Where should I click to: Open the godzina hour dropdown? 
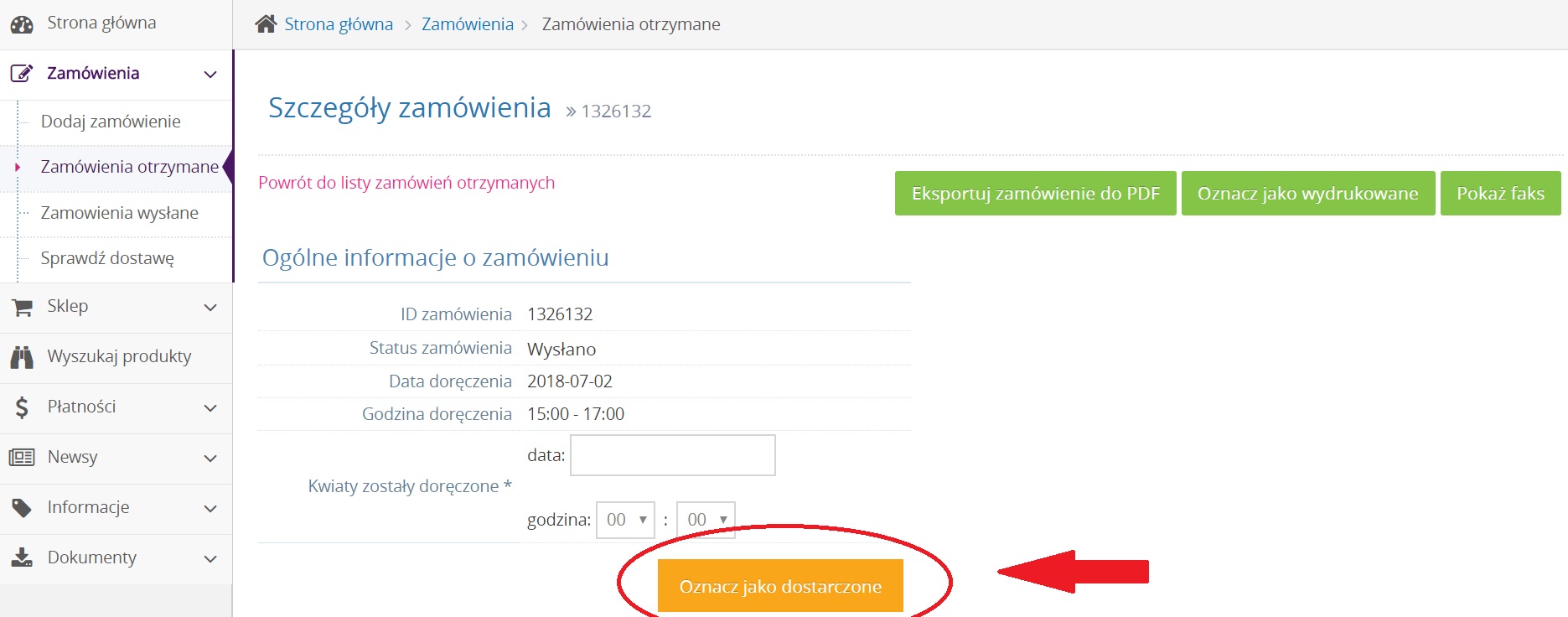click(625, 520)
